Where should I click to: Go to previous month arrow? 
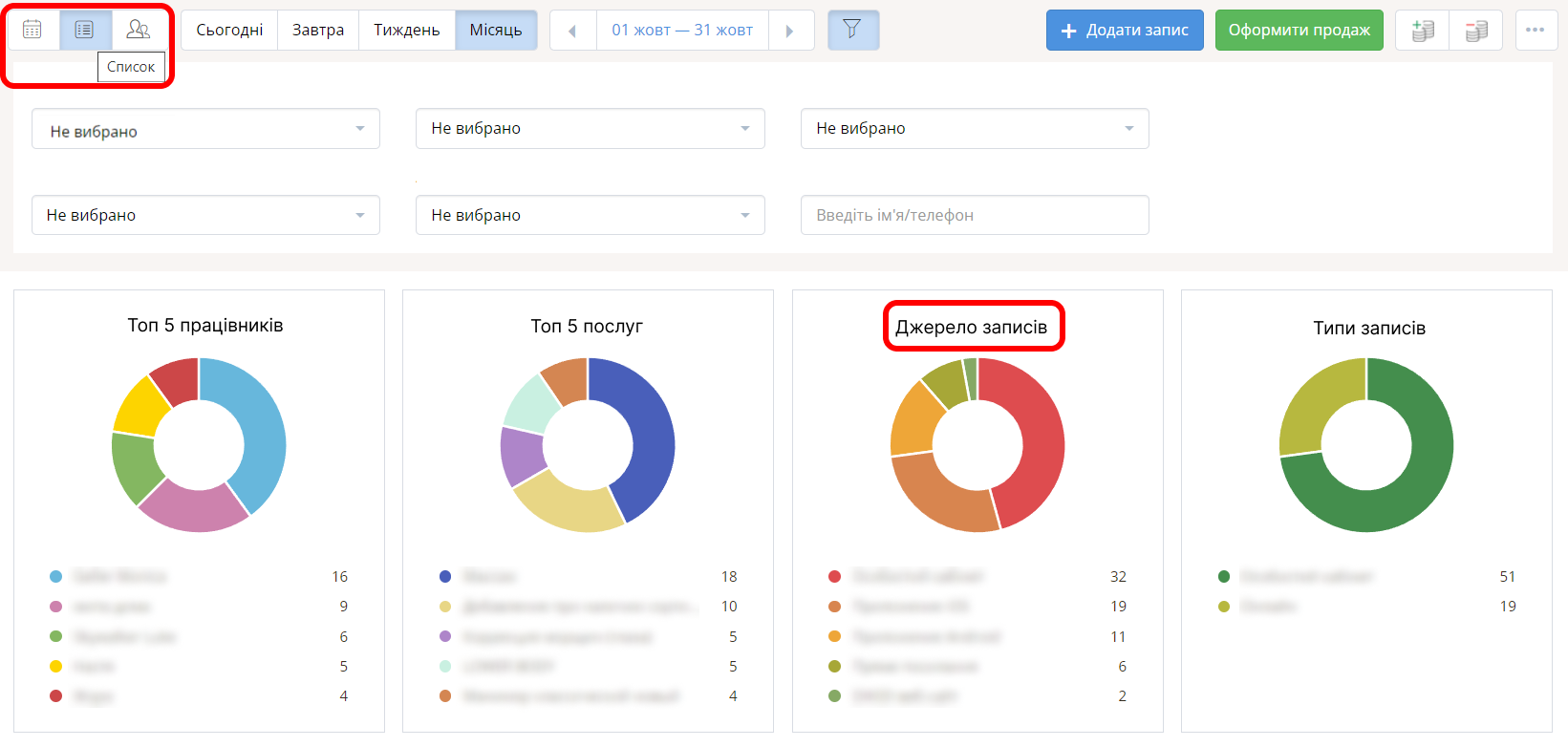(573, 31)
